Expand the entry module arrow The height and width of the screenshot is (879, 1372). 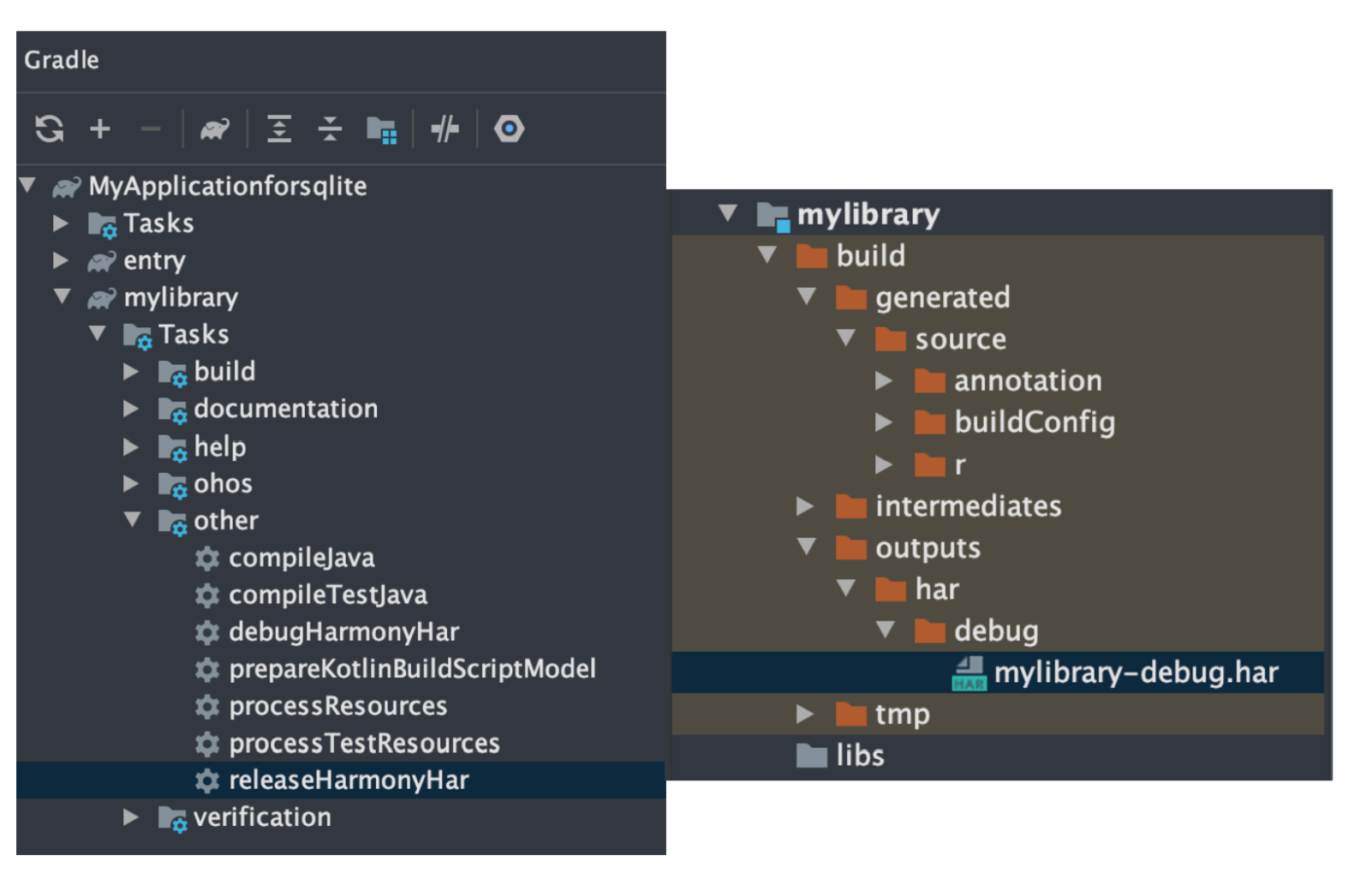point(61,260)
